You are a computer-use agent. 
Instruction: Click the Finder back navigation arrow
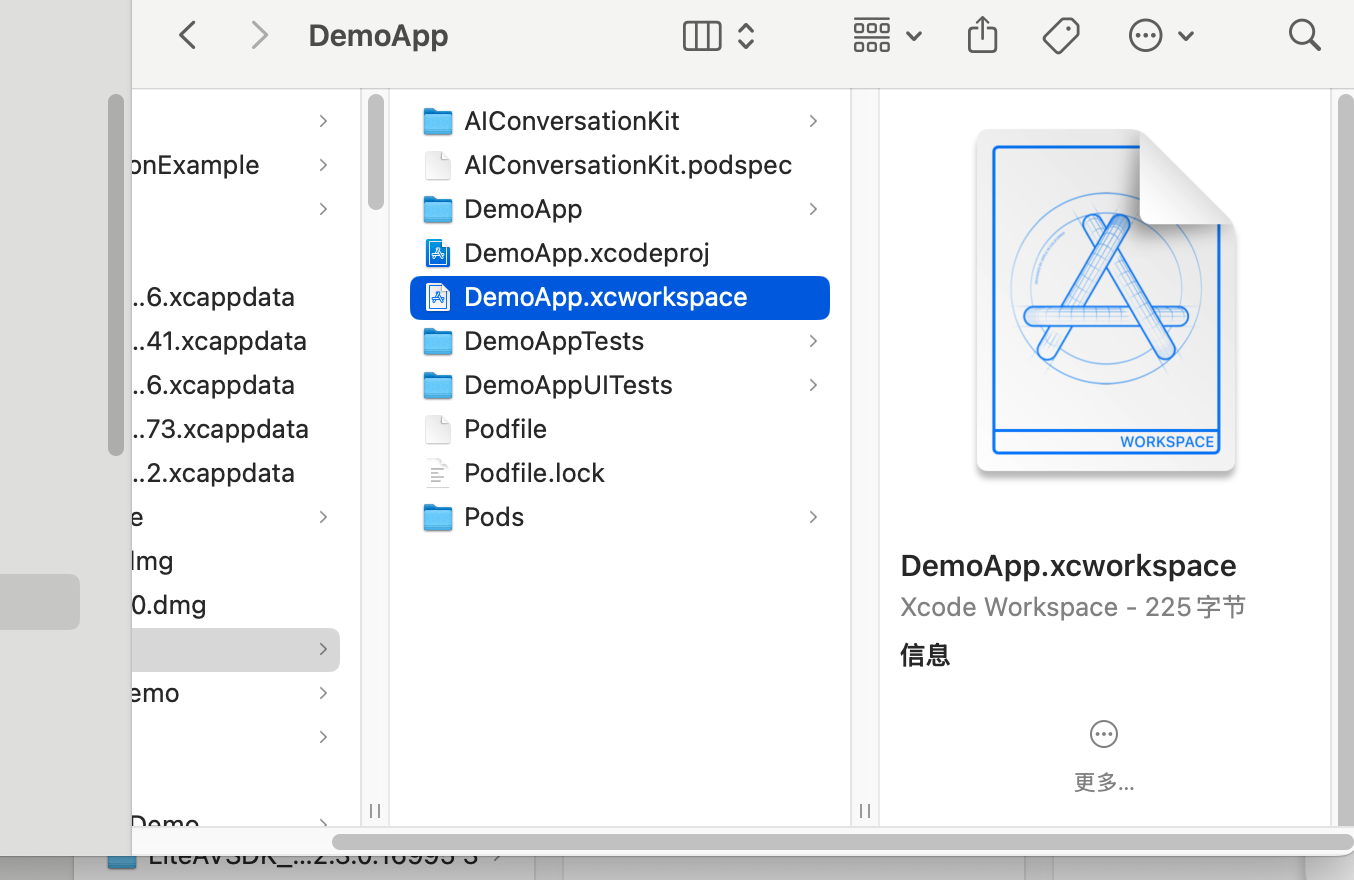point(187,36)
